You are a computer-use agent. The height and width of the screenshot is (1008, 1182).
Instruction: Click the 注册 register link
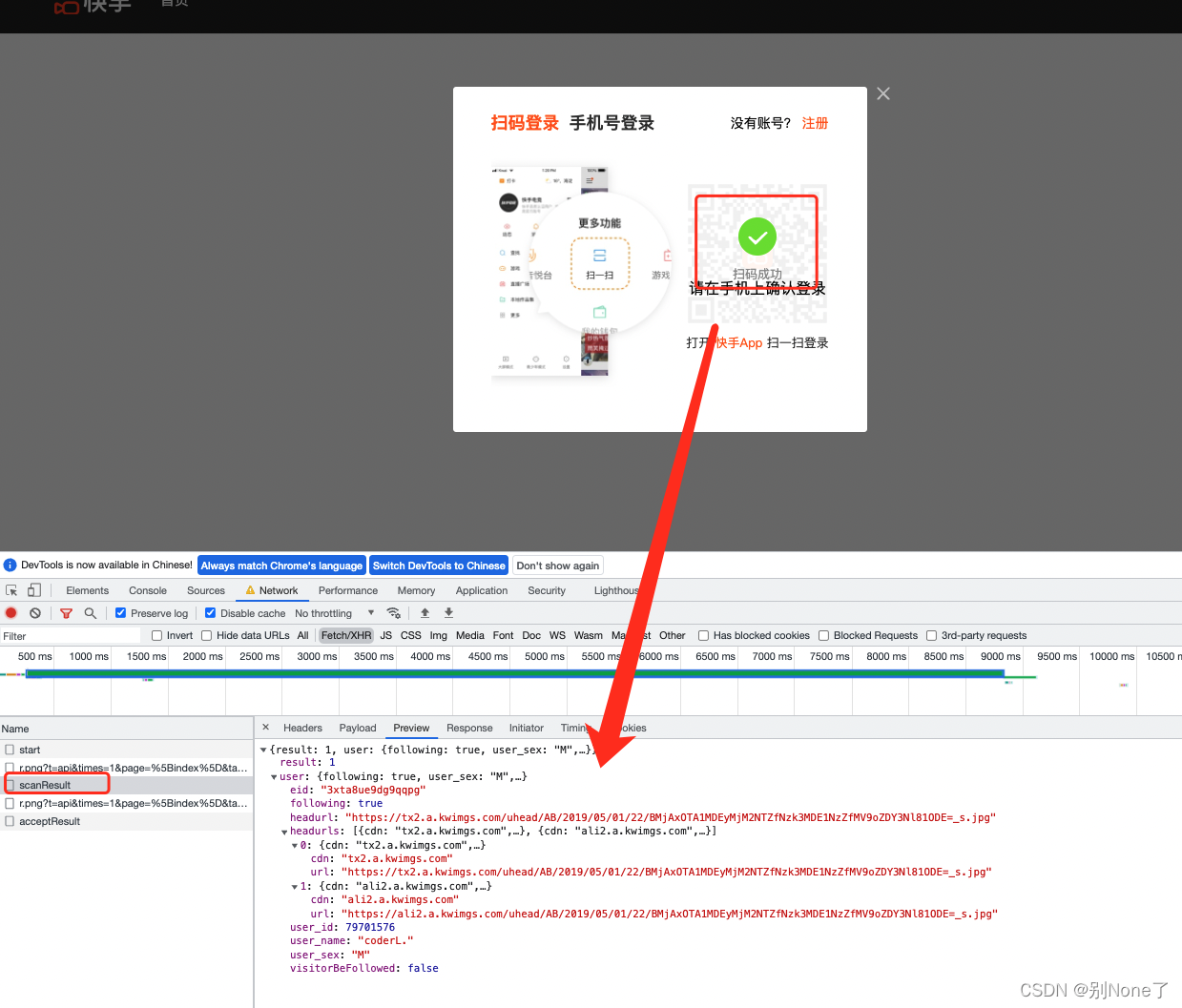(815, 123)
